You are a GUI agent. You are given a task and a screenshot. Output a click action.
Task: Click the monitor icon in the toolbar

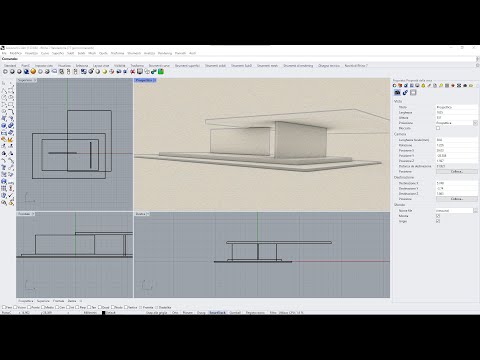click(x=140, y=71)
